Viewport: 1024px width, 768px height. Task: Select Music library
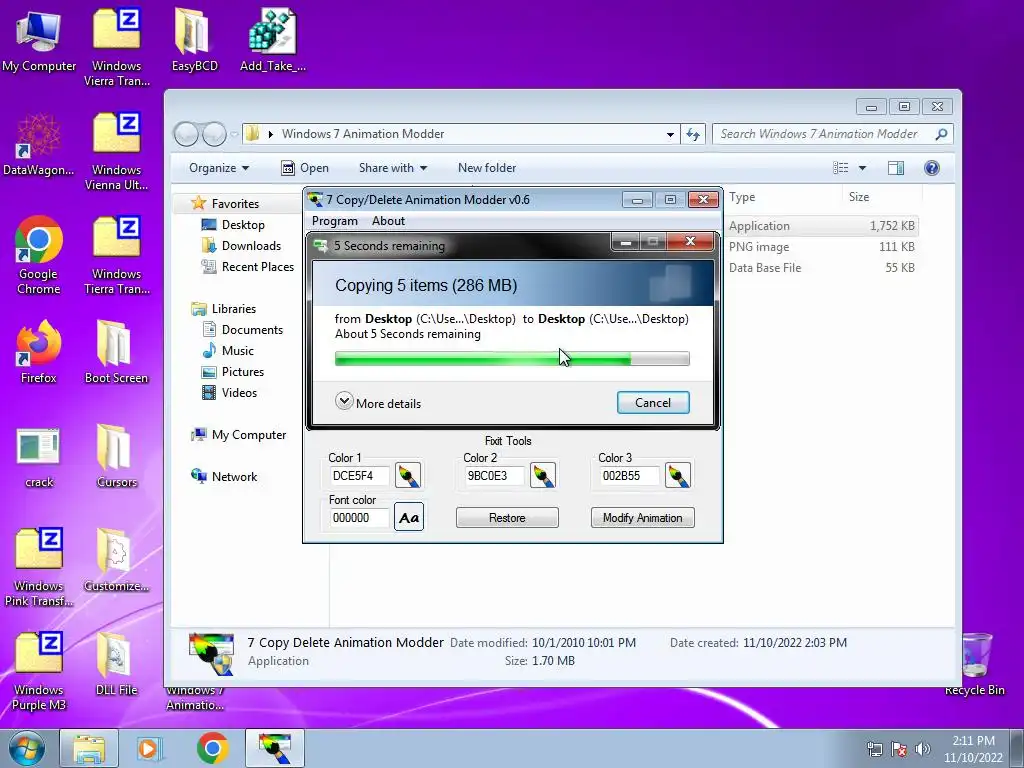[238, 351]
